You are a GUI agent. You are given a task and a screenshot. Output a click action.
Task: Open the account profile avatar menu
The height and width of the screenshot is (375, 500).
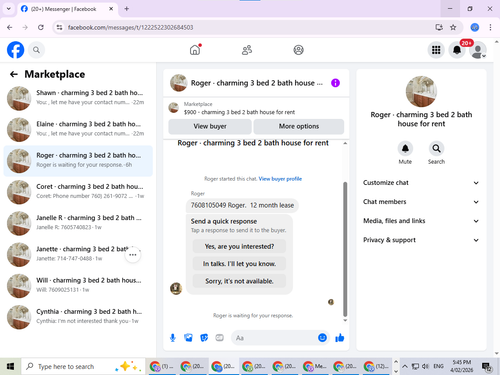[478, 50]
